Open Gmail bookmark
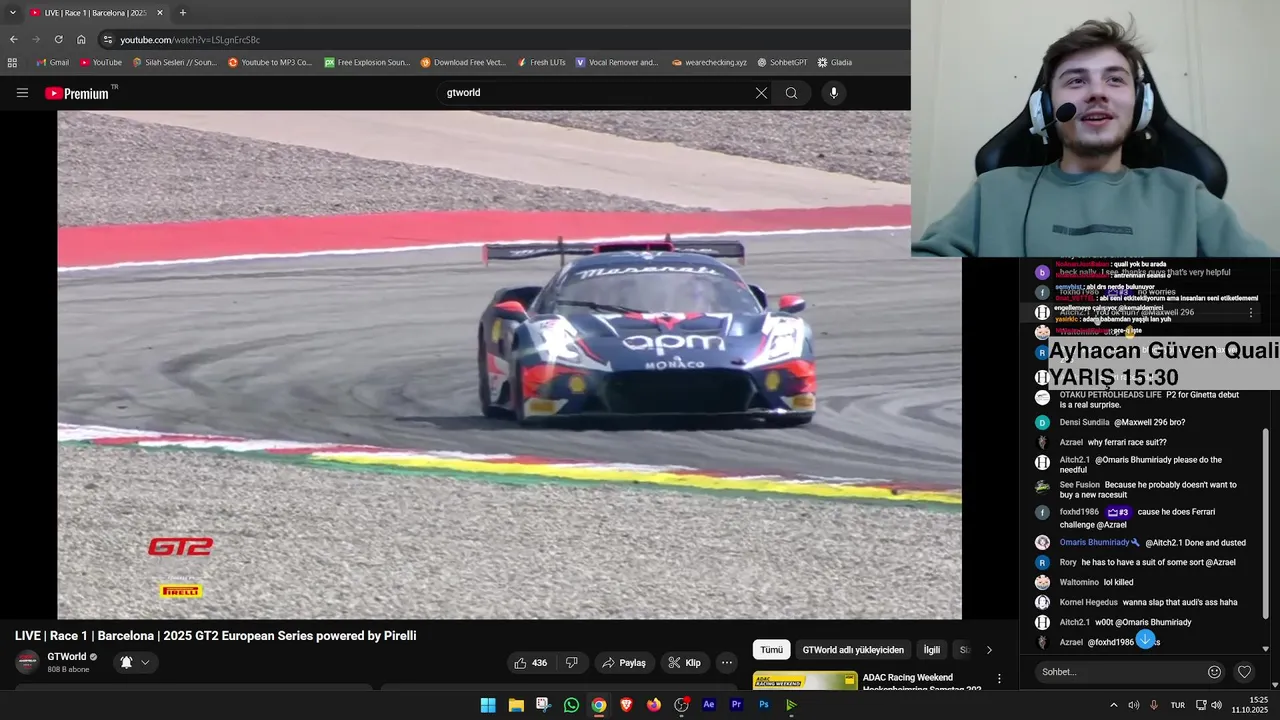The width and height of the screenshot is (1280, 720). pos(52,62)
